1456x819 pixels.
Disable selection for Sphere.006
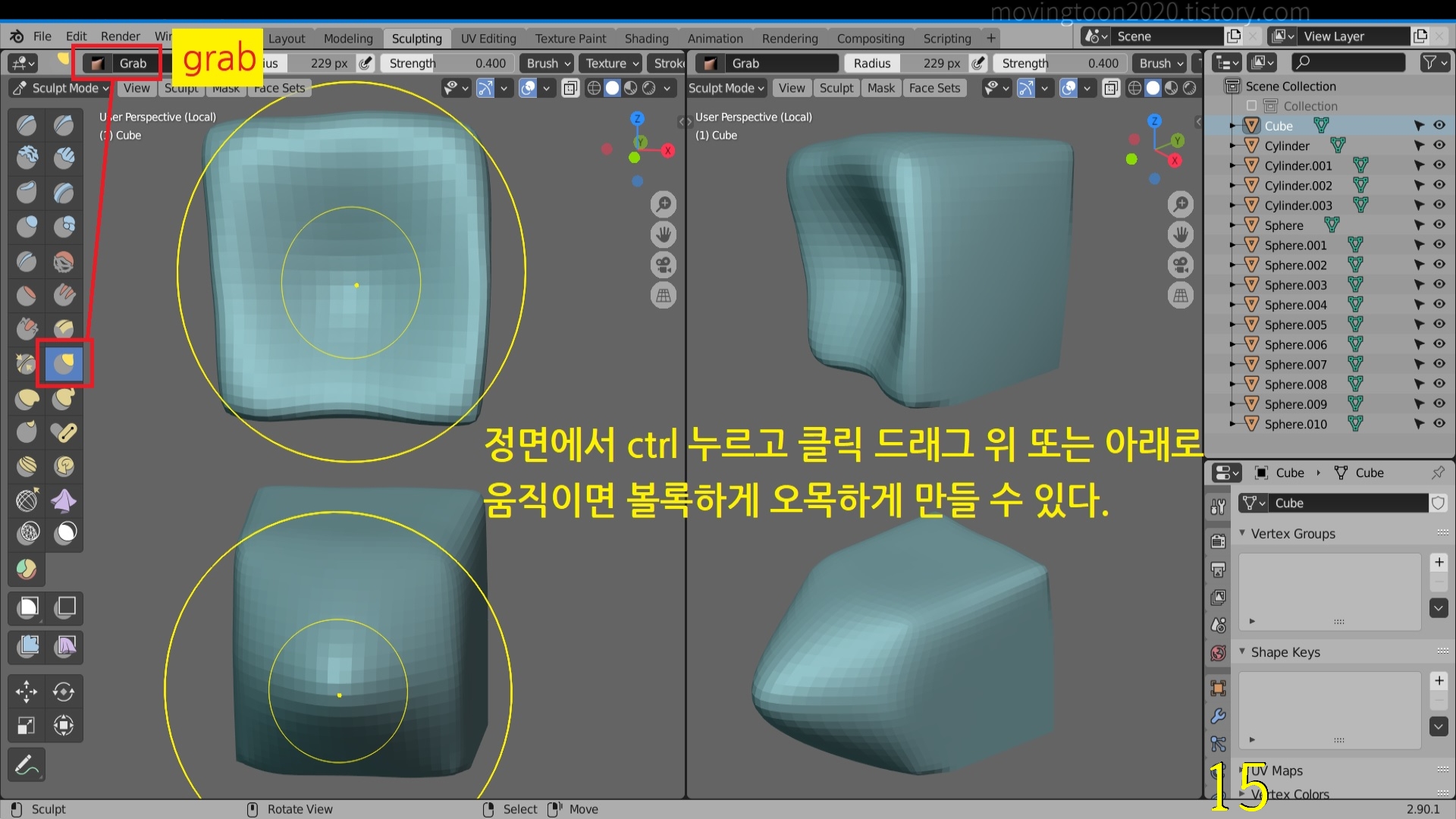[x=1419, y=344]
